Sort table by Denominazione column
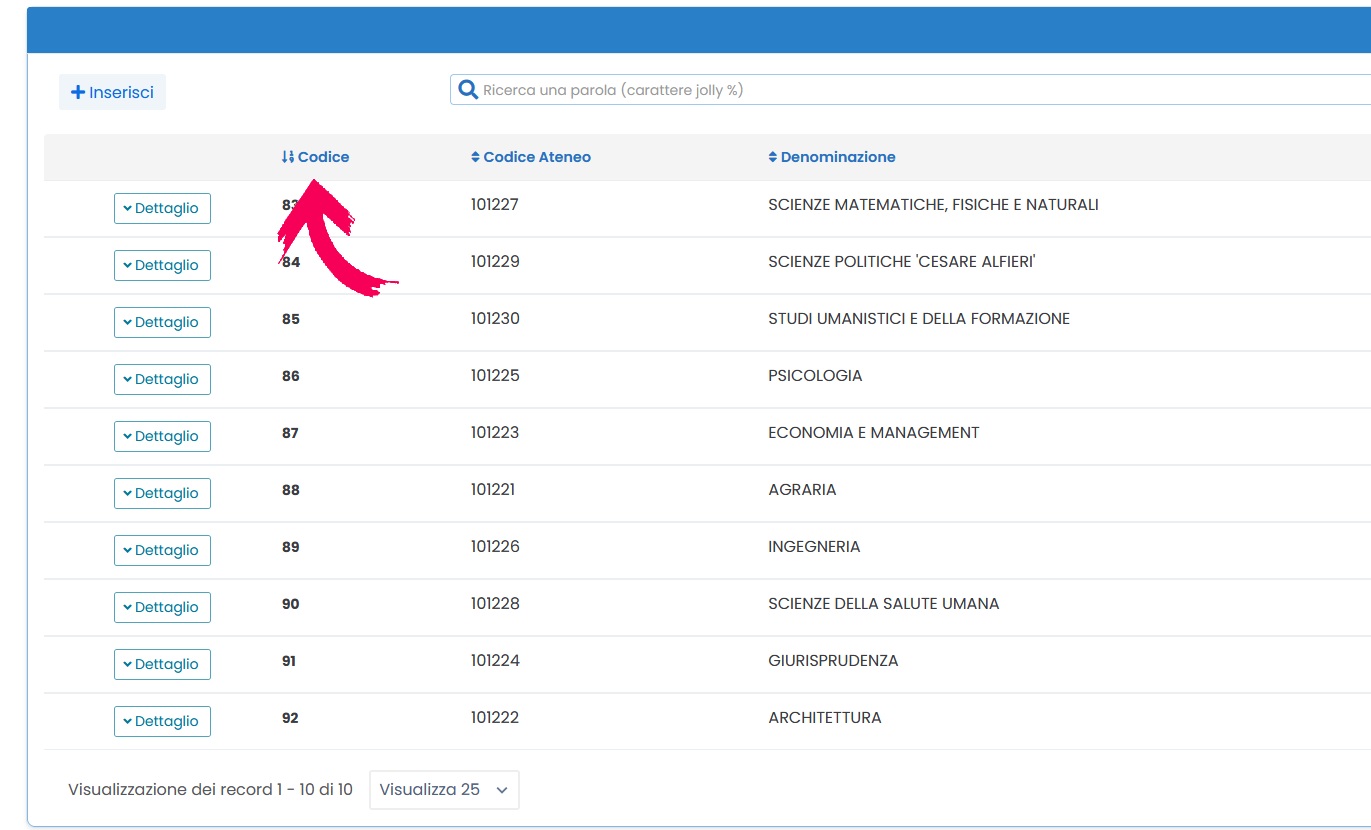 [x=832, y=157]
